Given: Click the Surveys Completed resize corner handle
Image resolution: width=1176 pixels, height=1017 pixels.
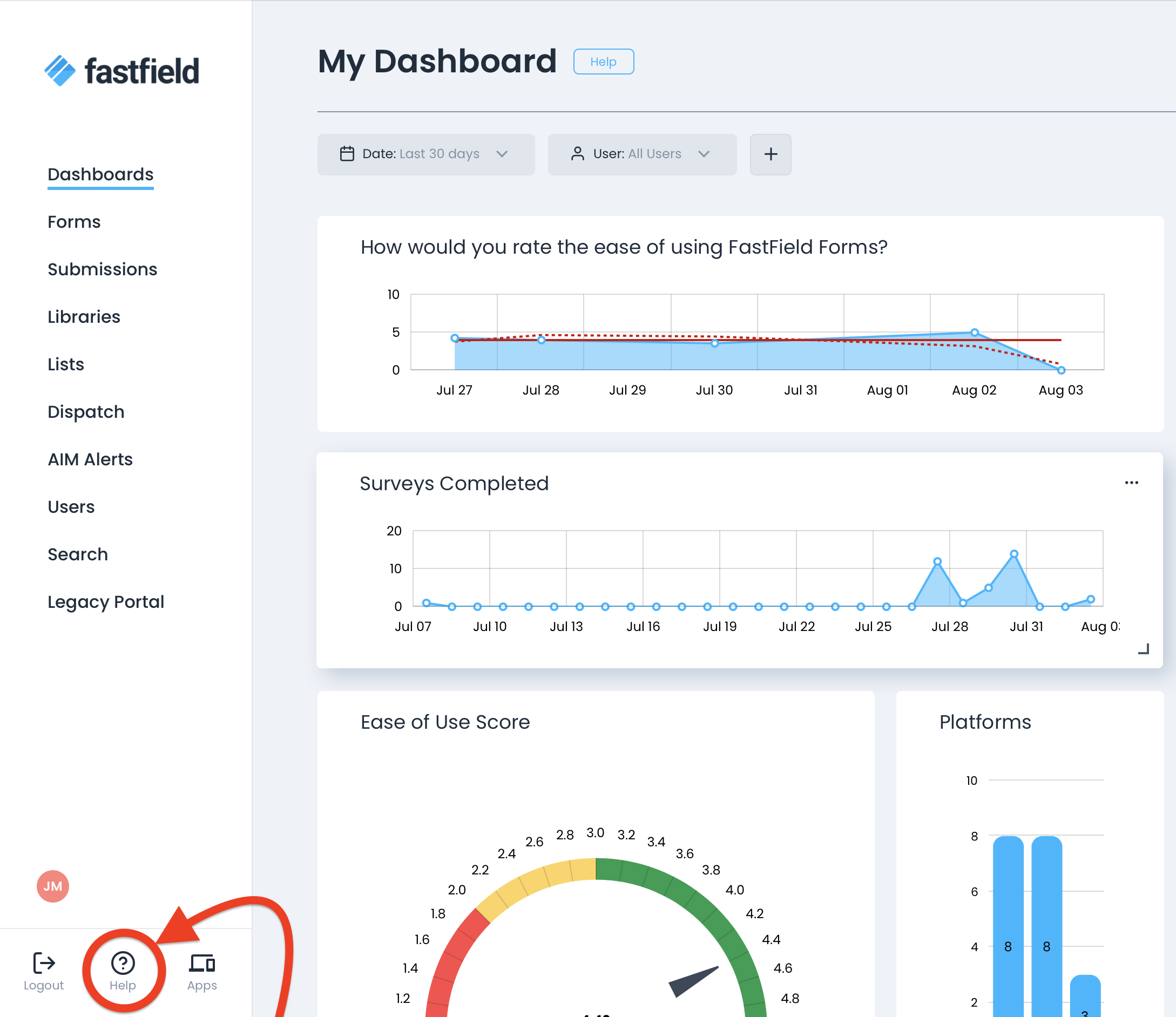Looking at the screenshot, I should coord(1144,649).
